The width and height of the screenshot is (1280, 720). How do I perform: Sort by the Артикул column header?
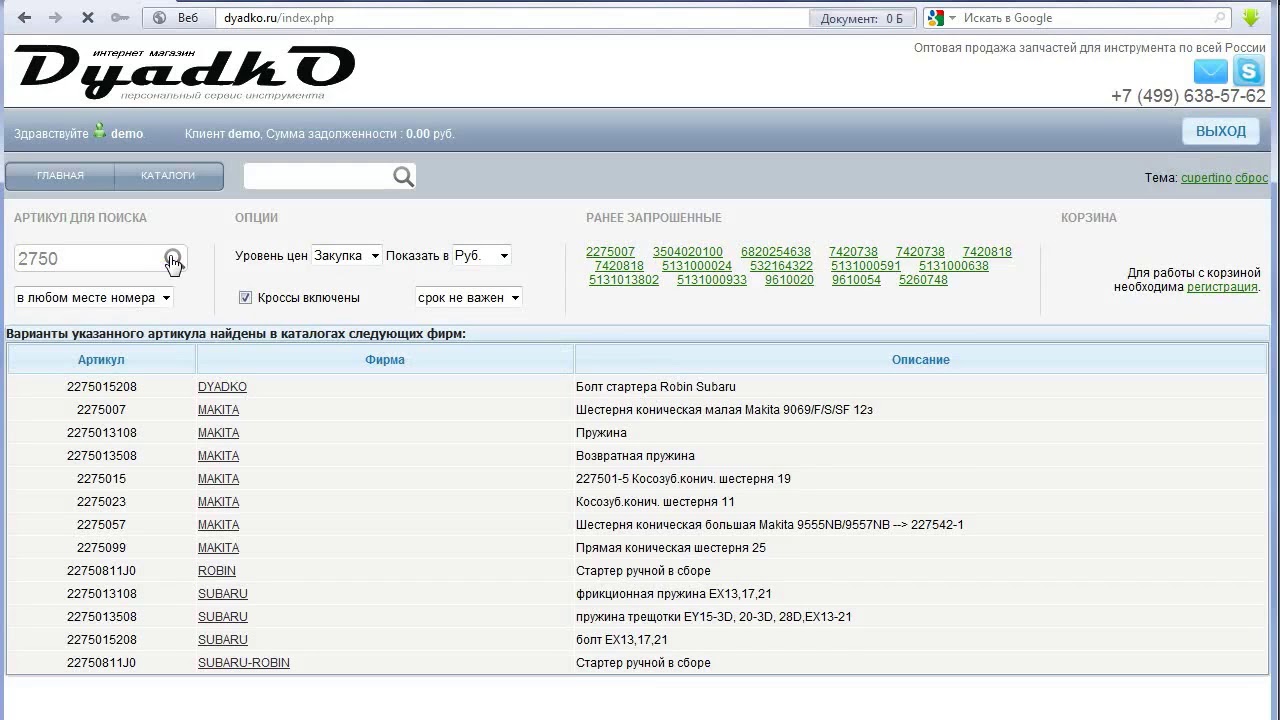click(x=101, y=360)
